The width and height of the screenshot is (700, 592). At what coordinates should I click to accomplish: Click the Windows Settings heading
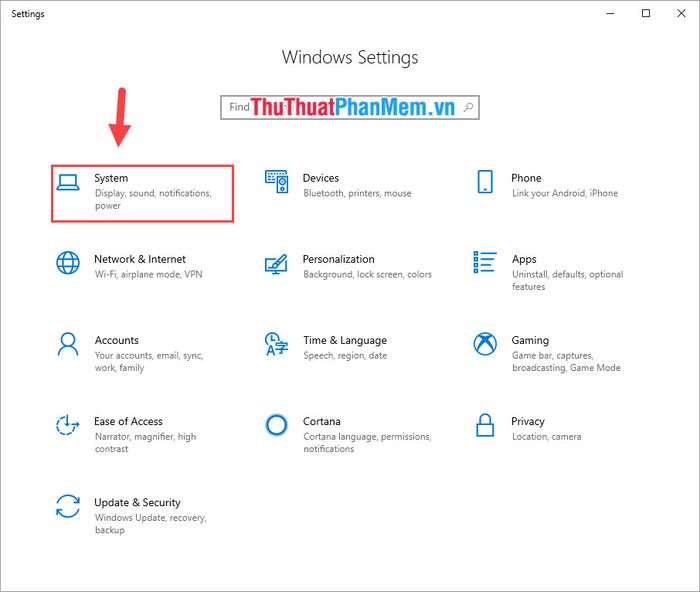click(350, 57)
